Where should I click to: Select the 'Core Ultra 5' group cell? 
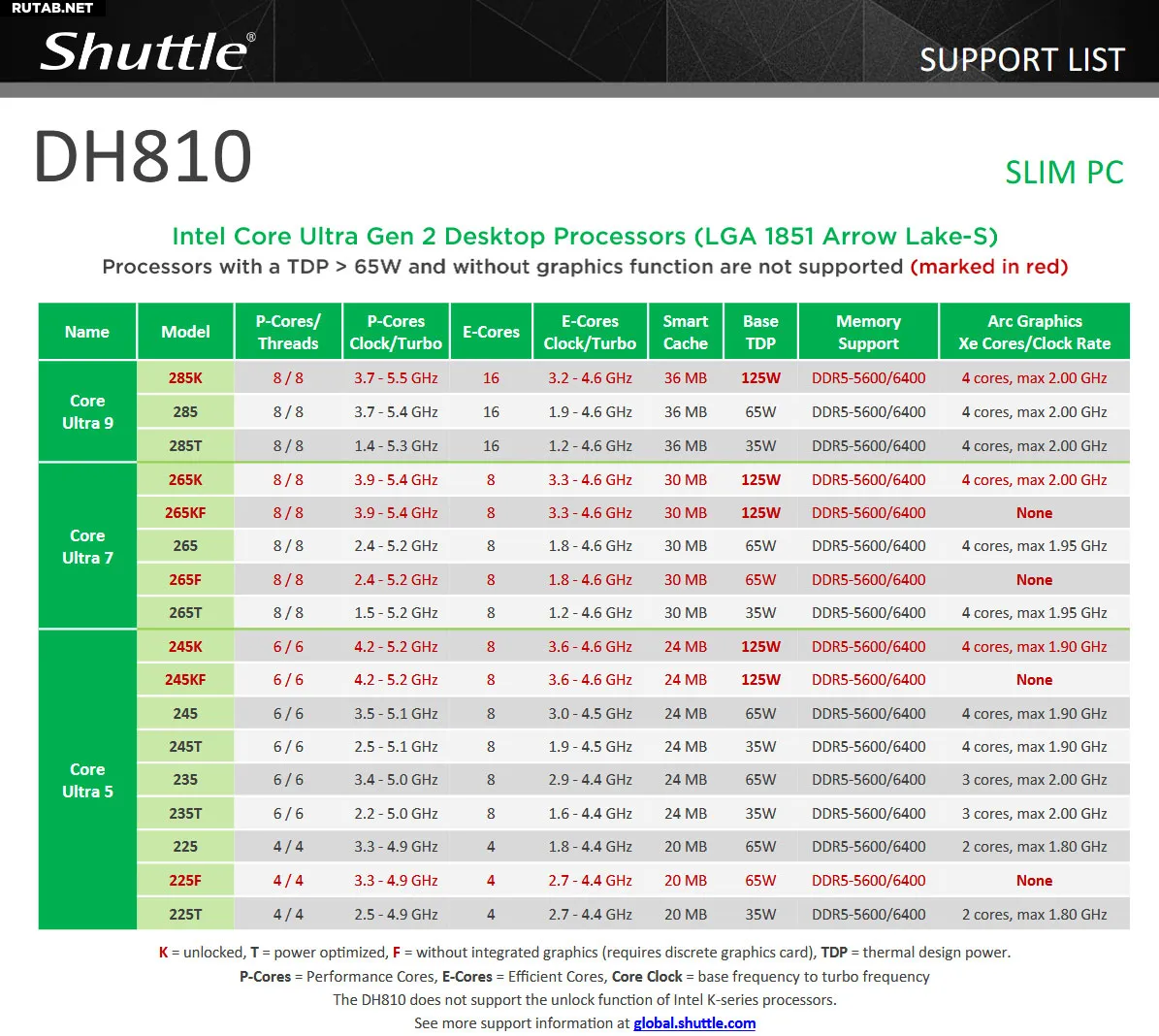[x=87, y=779]
